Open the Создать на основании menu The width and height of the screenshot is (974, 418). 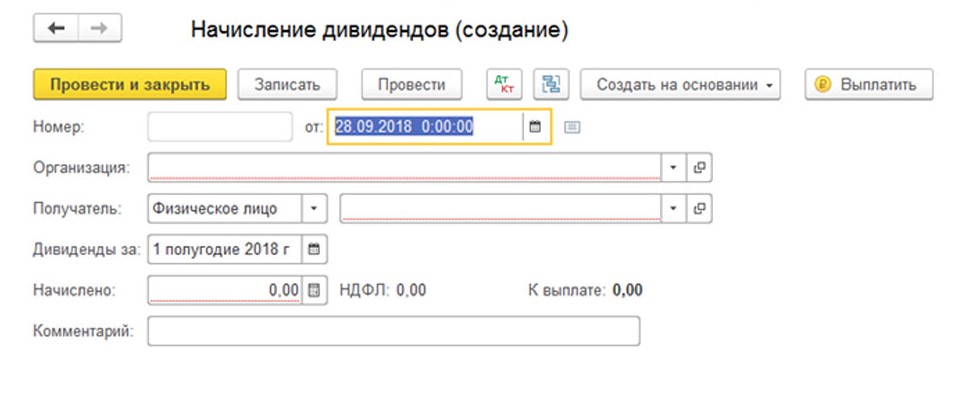(680, 85)
